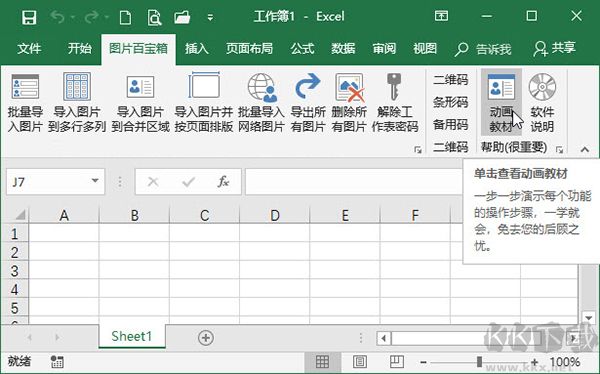Click 导出所有图片 button
The height and width of the screenshot is (374, 600).
(x=308, y=103)
